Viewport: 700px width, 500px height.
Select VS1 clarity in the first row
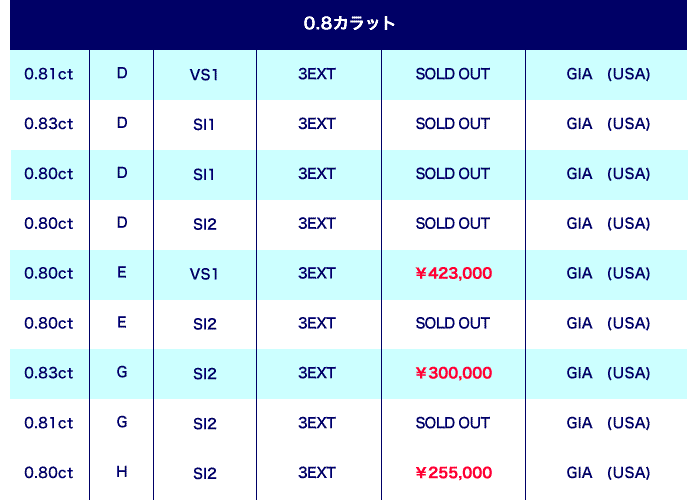click(204, 74)
